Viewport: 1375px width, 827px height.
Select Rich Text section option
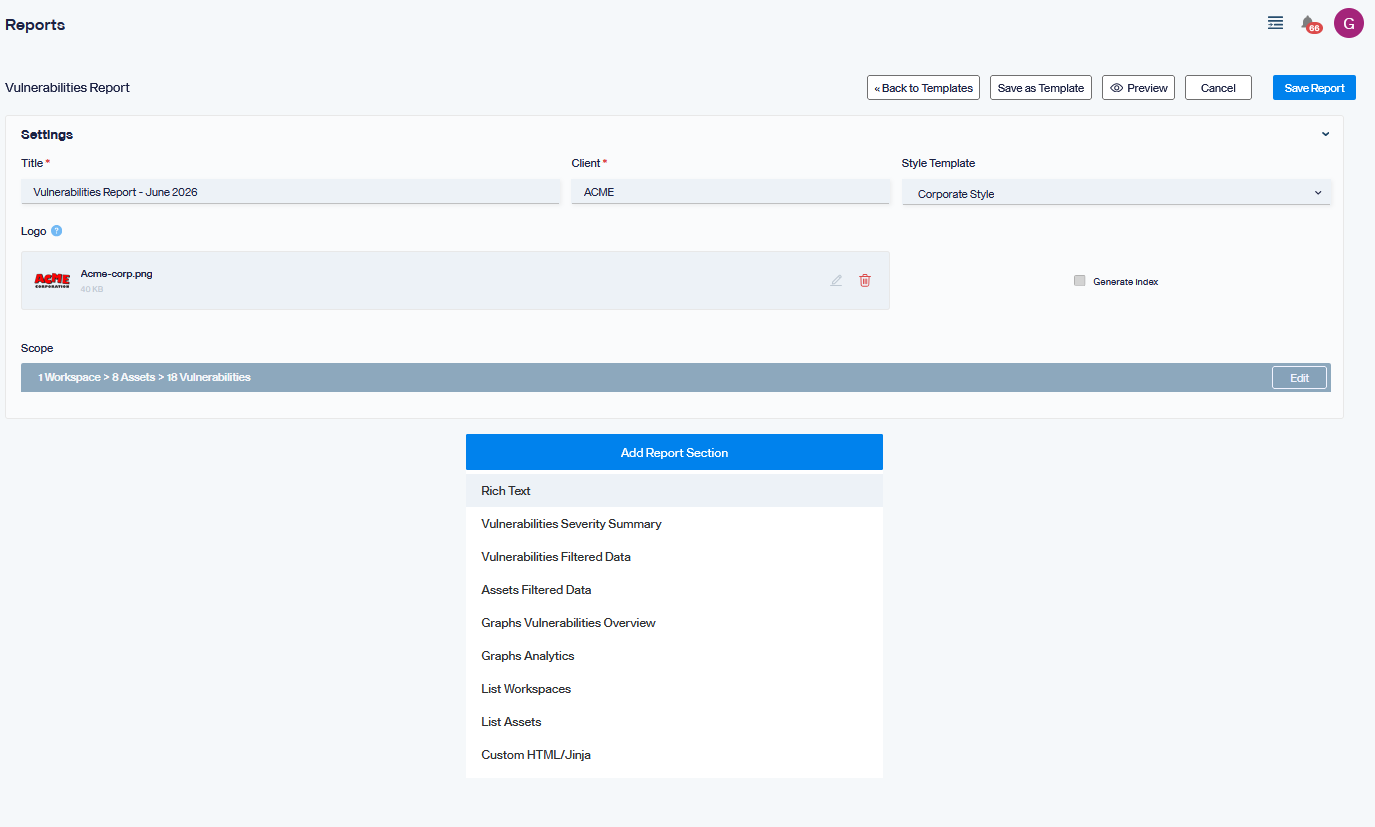pyautogui.click(x=674, y=491)
